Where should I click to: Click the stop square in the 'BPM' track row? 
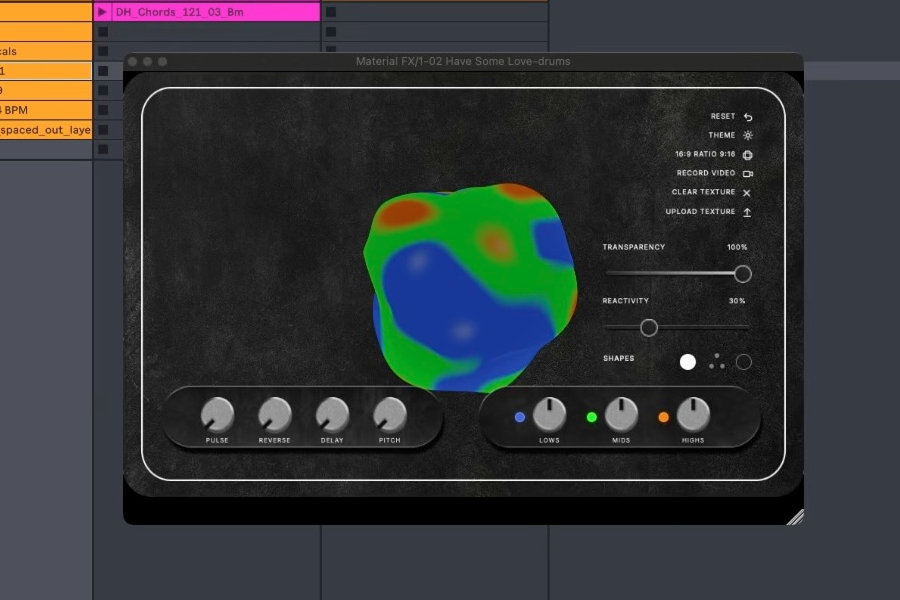coord(103,110)
